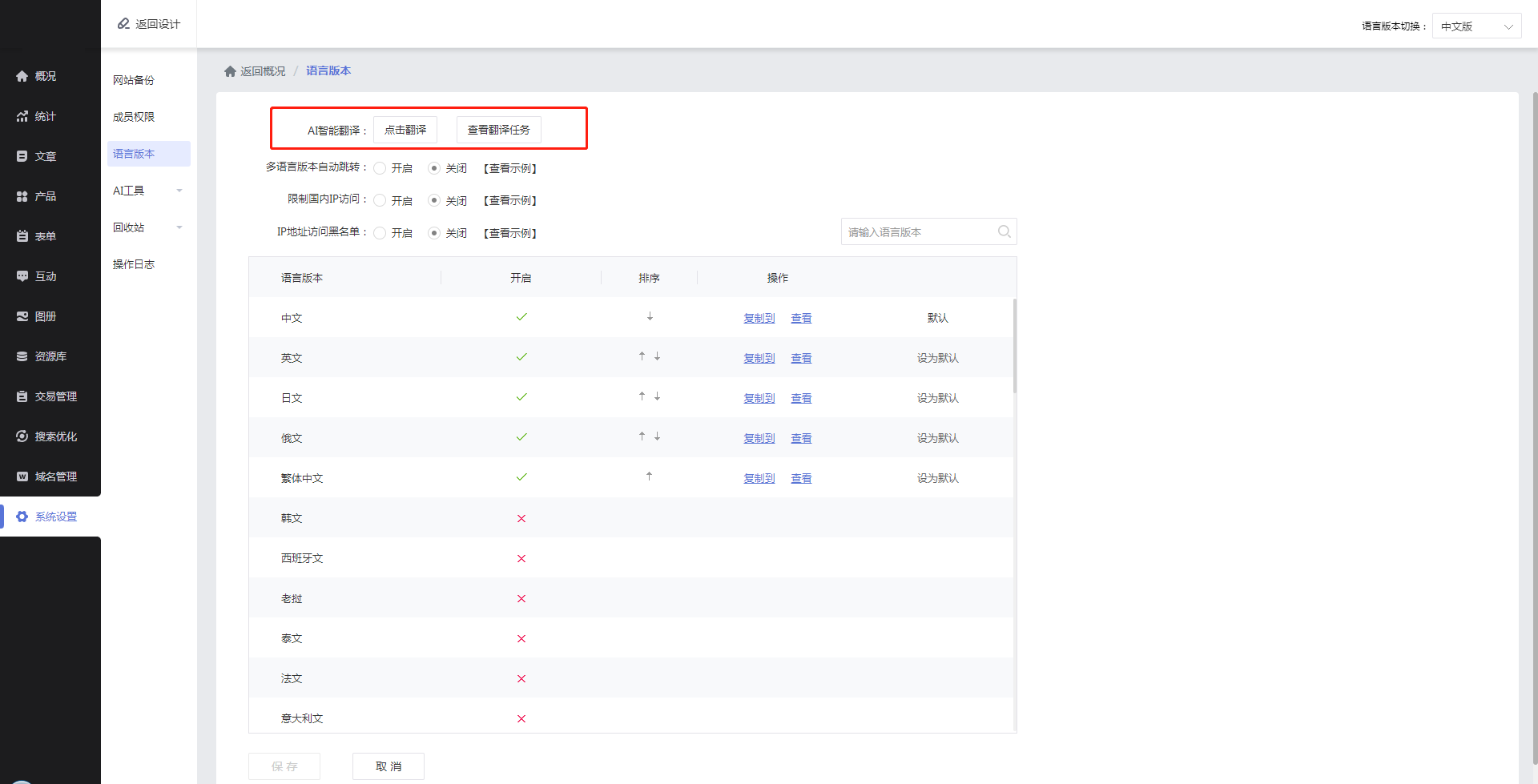This screenshot has width=1538, height=784.
Task: Open 搜索优化 in the left sidebar
Action: [55, 436]
